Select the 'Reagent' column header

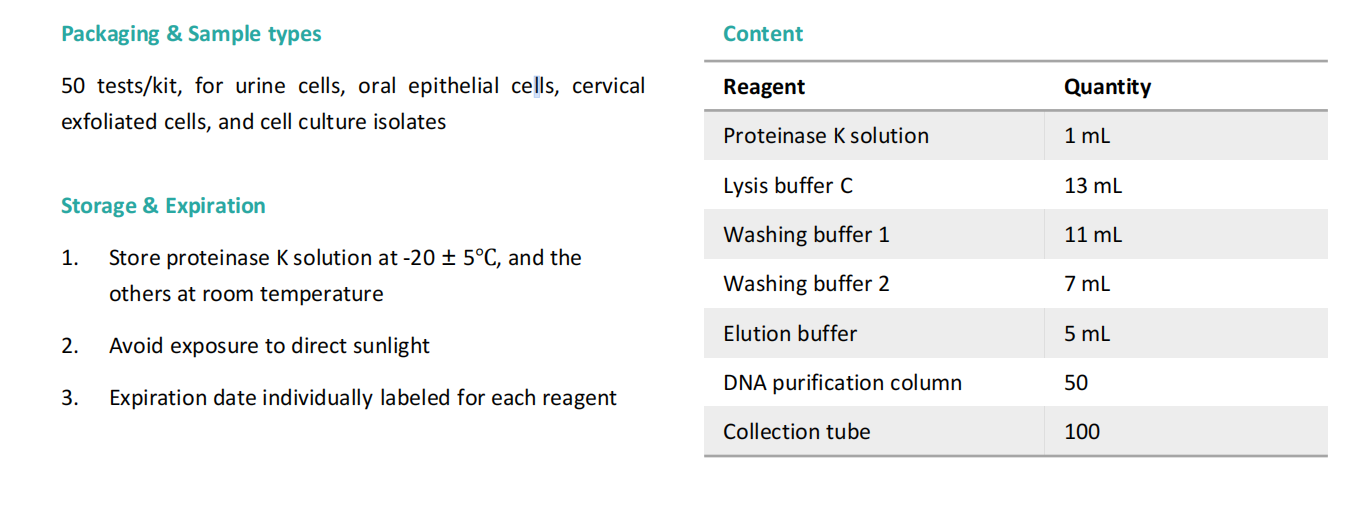(764, 87)
